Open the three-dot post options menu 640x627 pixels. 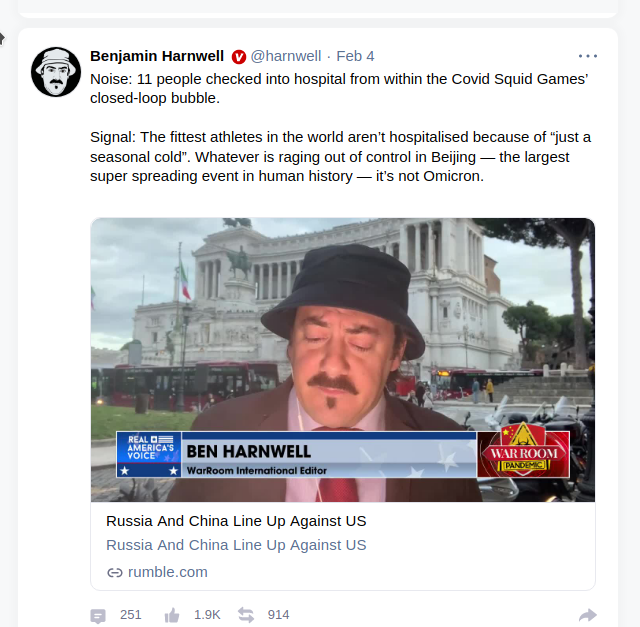pos(588,56)
